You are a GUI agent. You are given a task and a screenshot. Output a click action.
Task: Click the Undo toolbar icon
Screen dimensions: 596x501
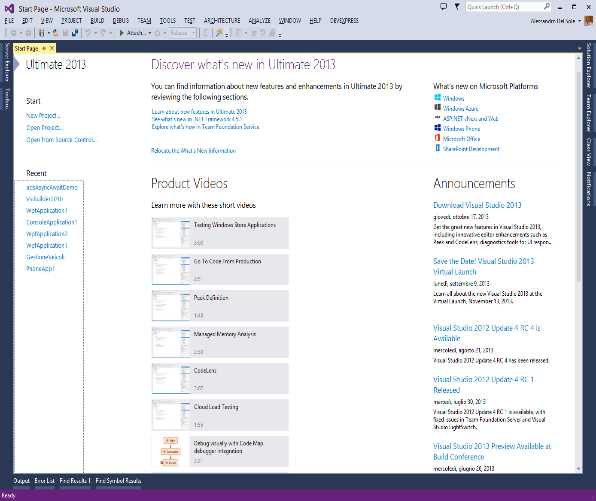point(88,33)
